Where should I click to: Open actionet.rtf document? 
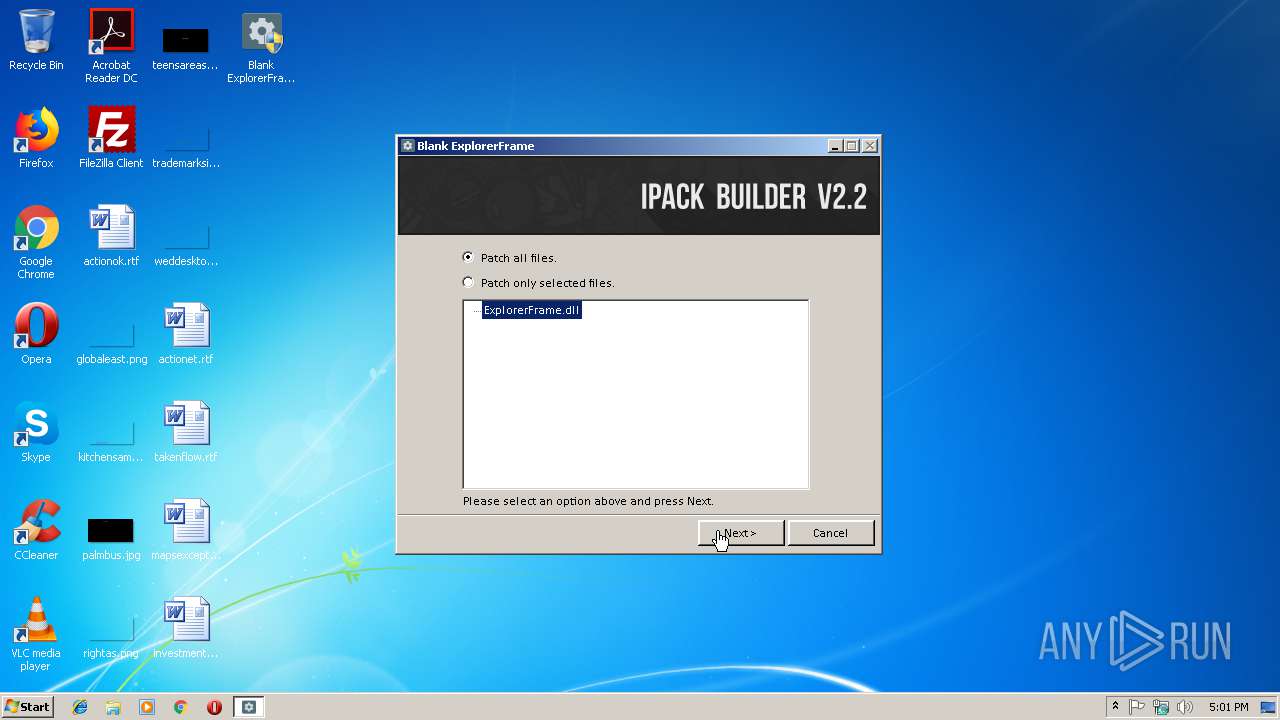pyautogui.click(x=185, y=335)
